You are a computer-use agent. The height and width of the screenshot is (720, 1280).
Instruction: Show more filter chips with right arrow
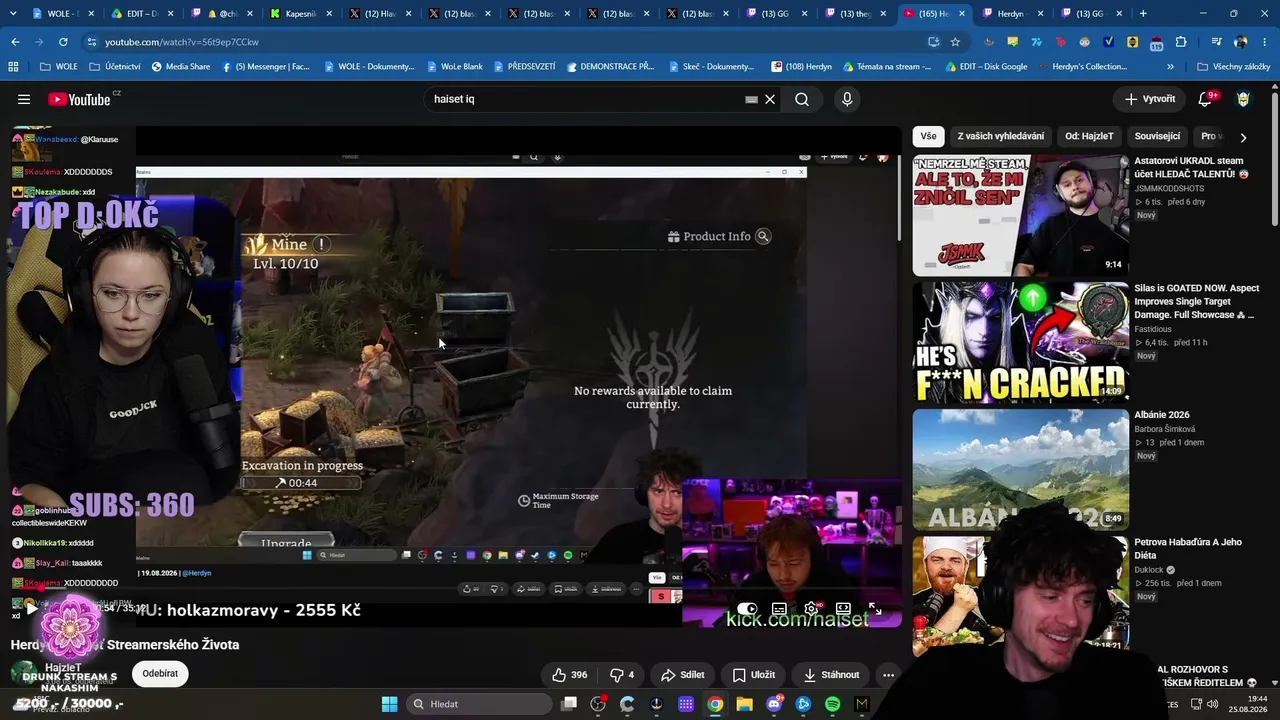(x=1243, y=137)
